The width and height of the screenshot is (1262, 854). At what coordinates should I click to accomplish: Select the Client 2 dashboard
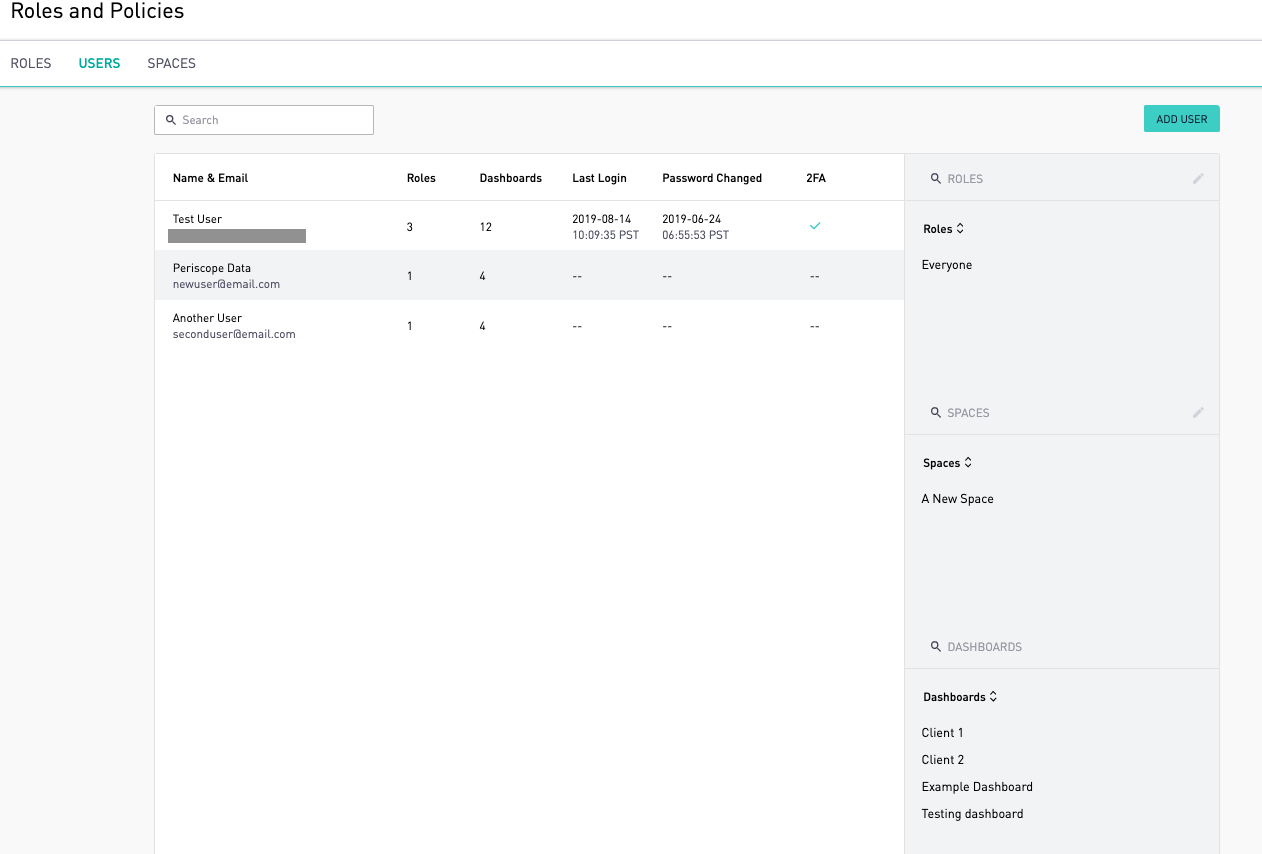pos(943,760)
